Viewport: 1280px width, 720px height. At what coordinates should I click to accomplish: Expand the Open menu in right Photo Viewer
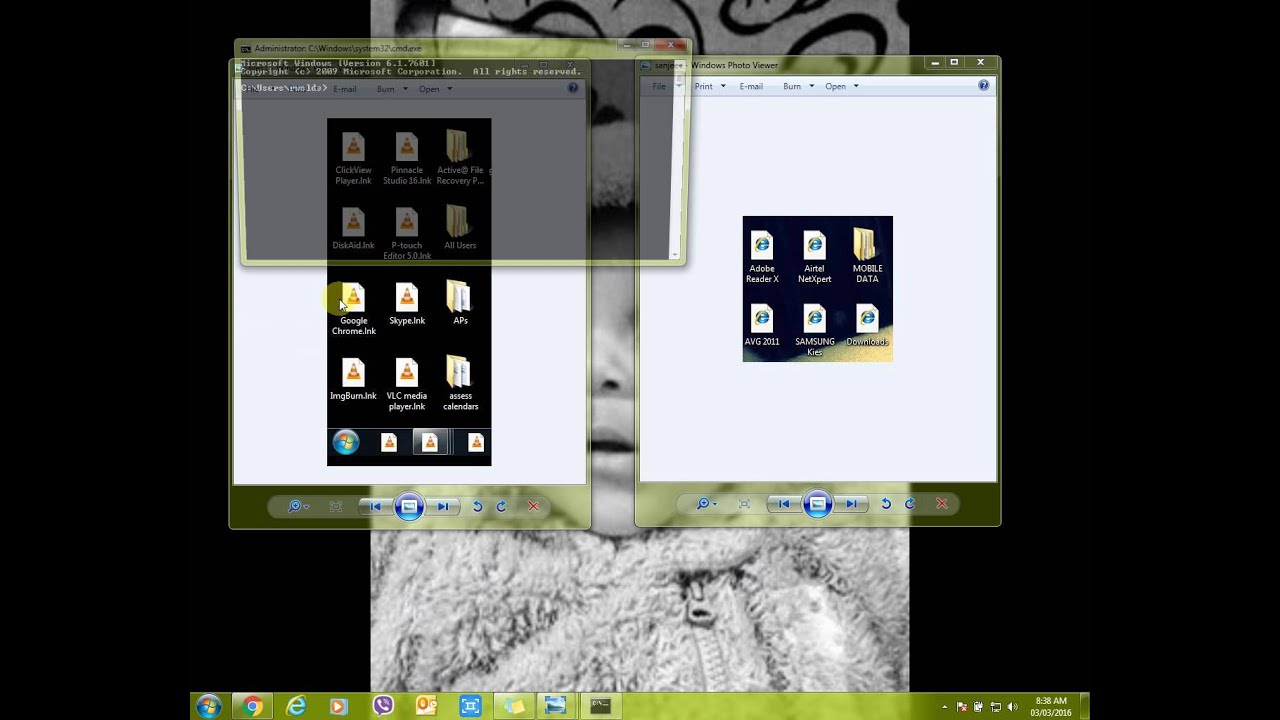[841, 86]
